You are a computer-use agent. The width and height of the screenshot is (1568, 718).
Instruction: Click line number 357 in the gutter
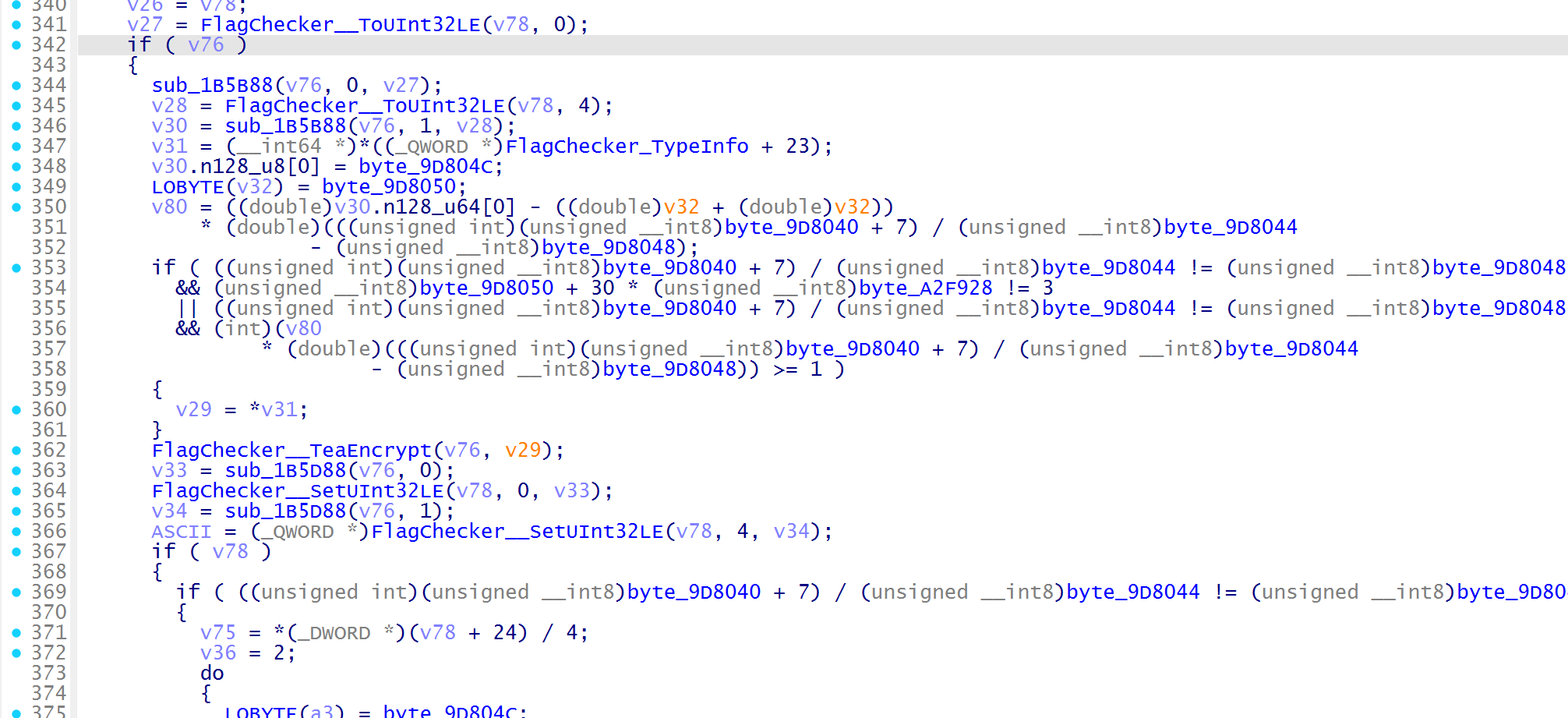point(48,349)
